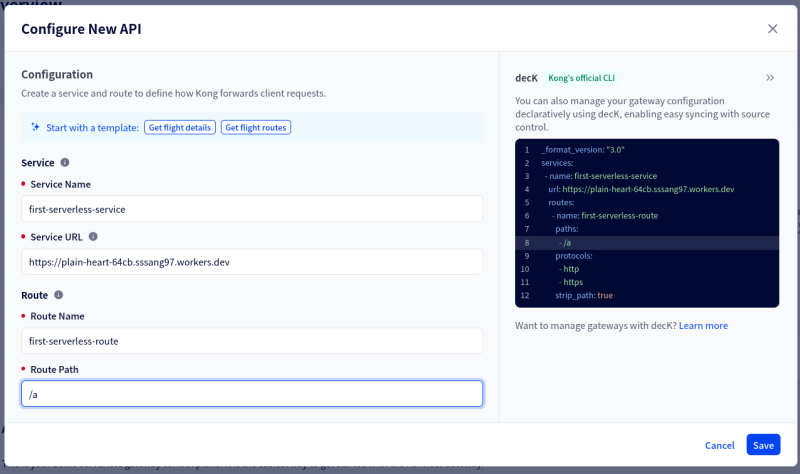
Task: Click the info icon beside Service heading
Action: pyautogui.click(x=65, y=162)
